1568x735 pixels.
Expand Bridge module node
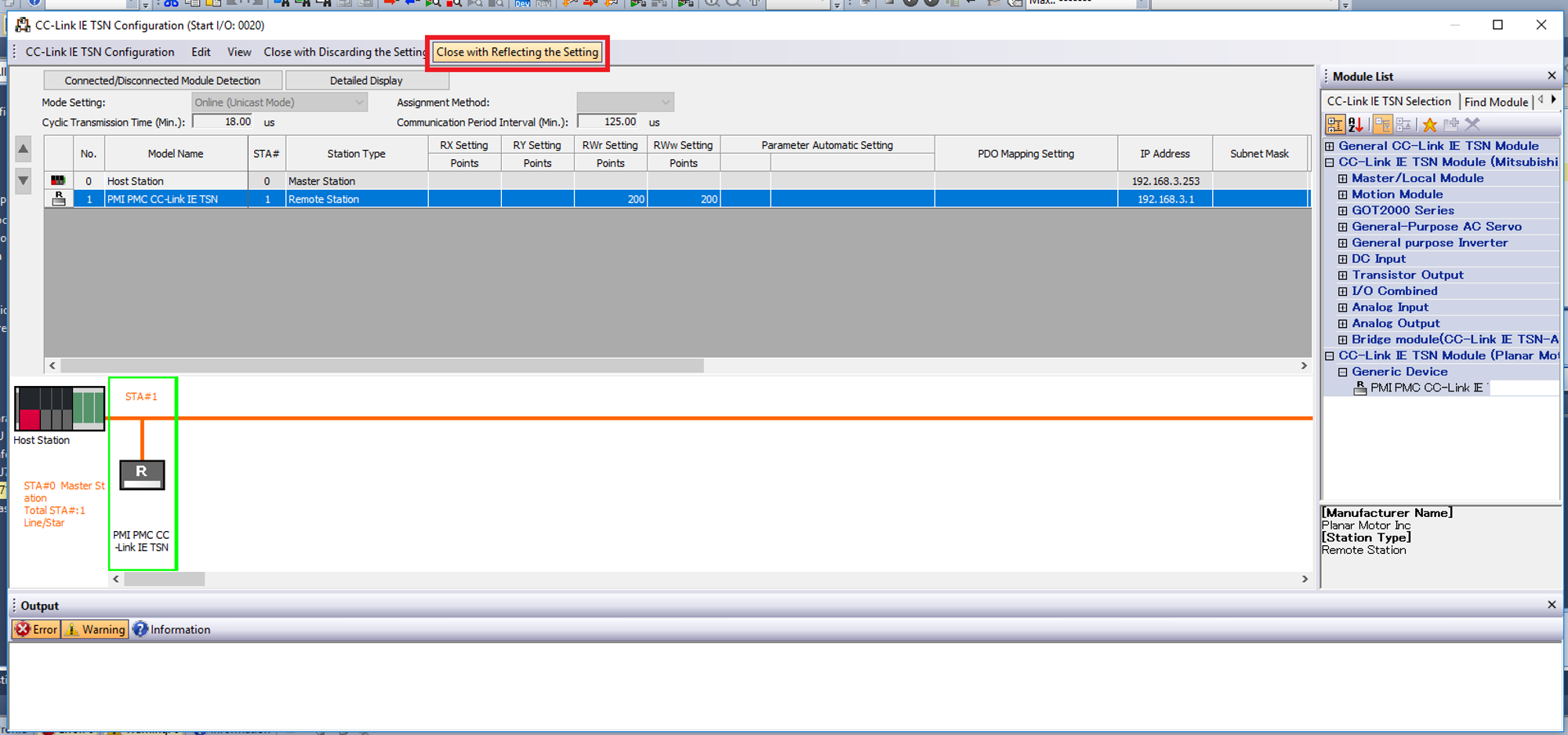[x=1342, y=340]
